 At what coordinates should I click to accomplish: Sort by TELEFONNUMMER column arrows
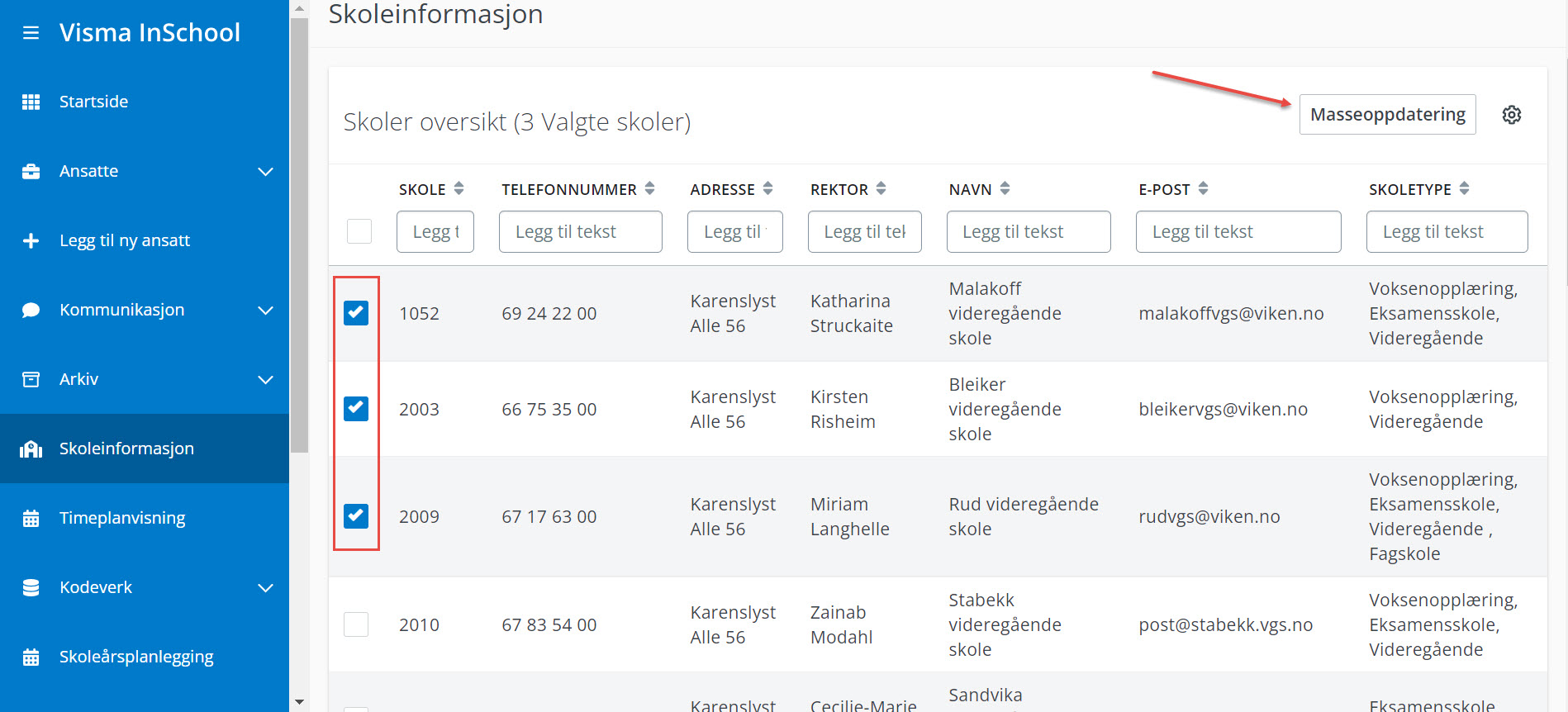tap(649, 188)
